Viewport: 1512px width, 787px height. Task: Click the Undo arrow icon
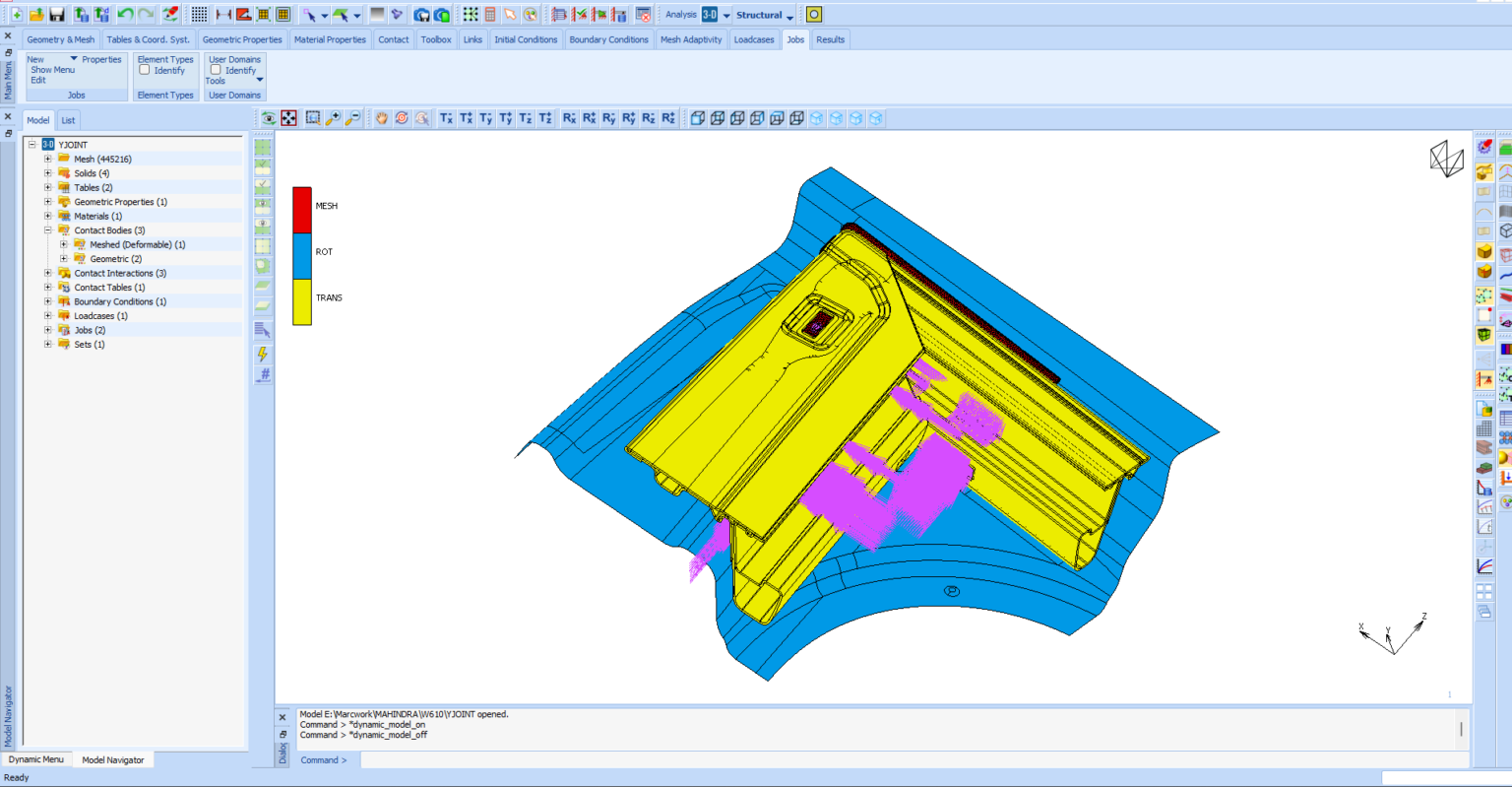(125, 15)
